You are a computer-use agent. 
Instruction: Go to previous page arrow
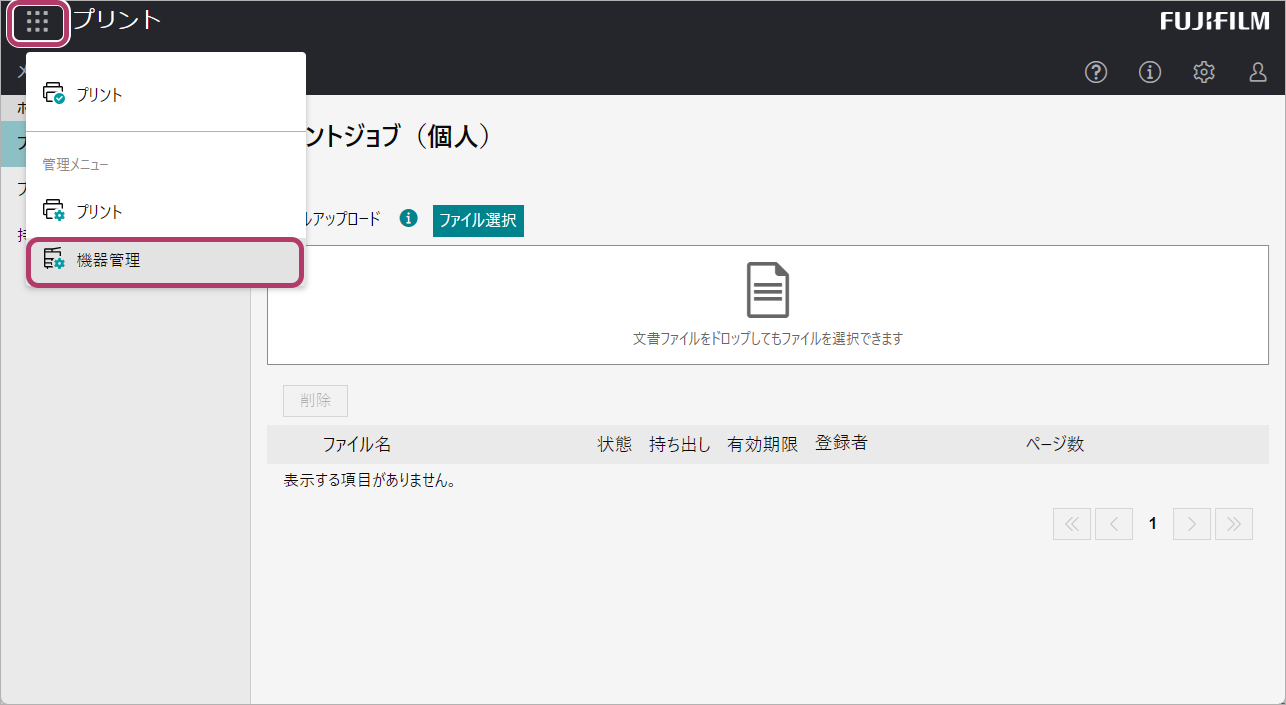tap(1114, 524)
